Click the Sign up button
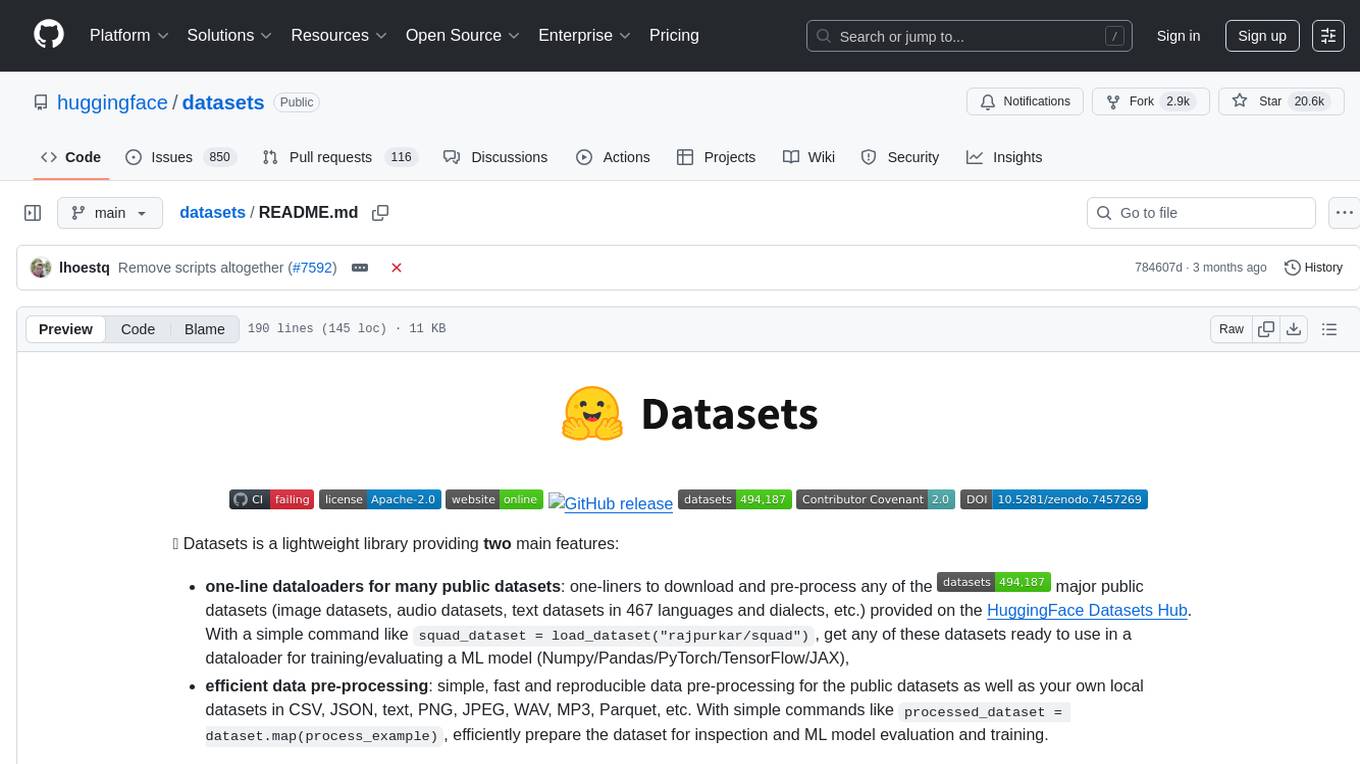1360x764 pixels. pos(1262,36)
